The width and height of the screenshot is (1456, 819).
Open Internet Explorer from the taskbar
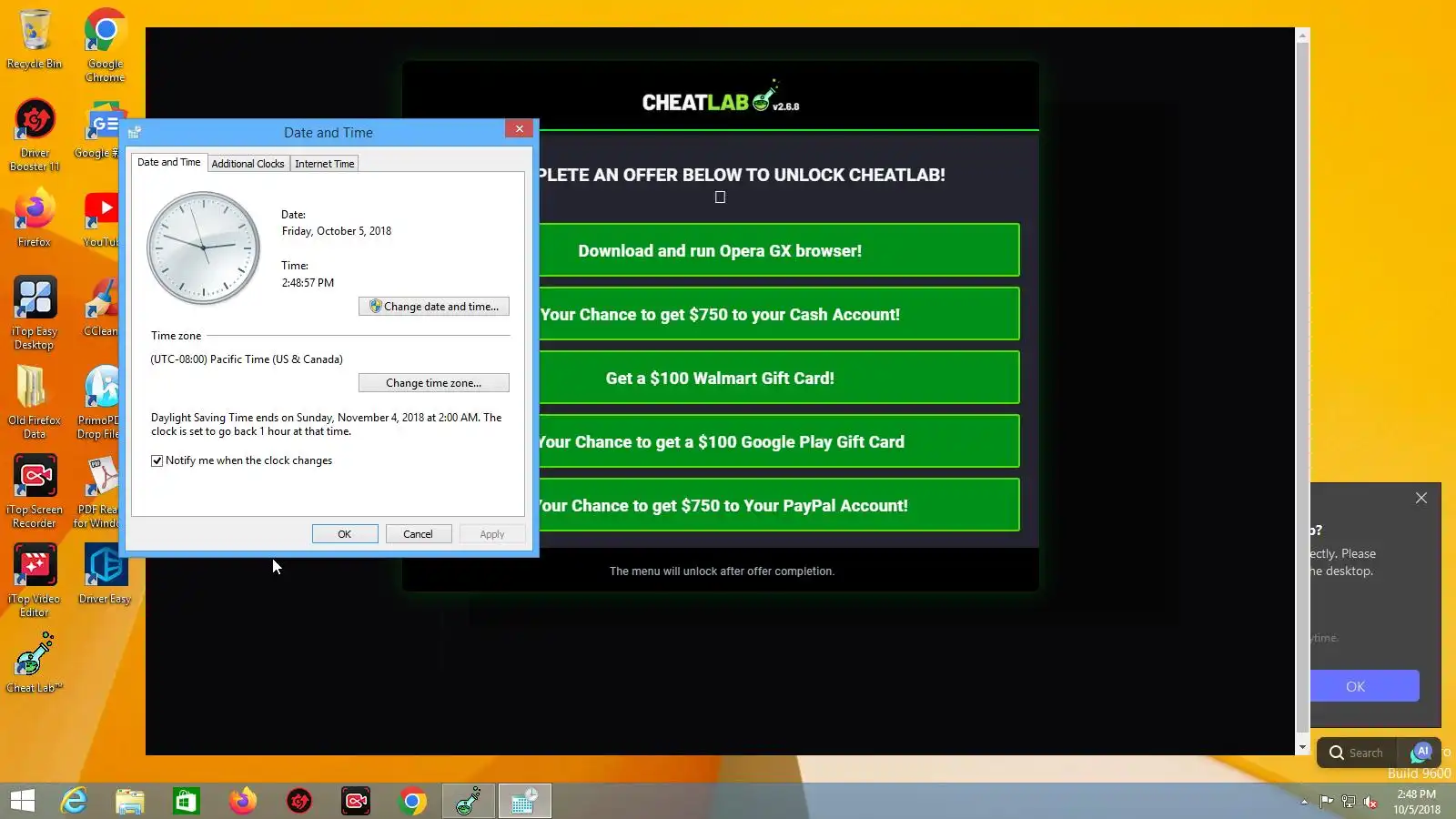tap(74, 801)
